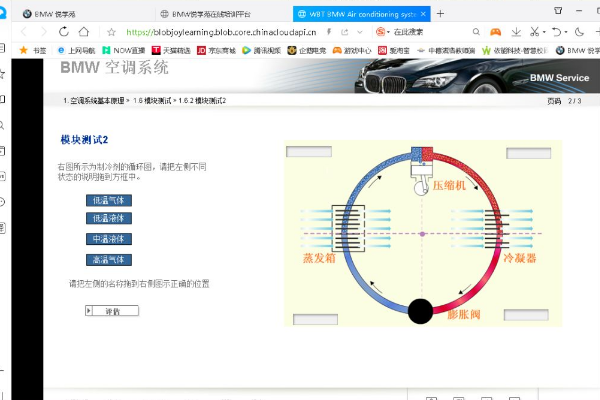This screenshot has width=600, height=400.
Task: Click the search box field
Action: [430, 32]
